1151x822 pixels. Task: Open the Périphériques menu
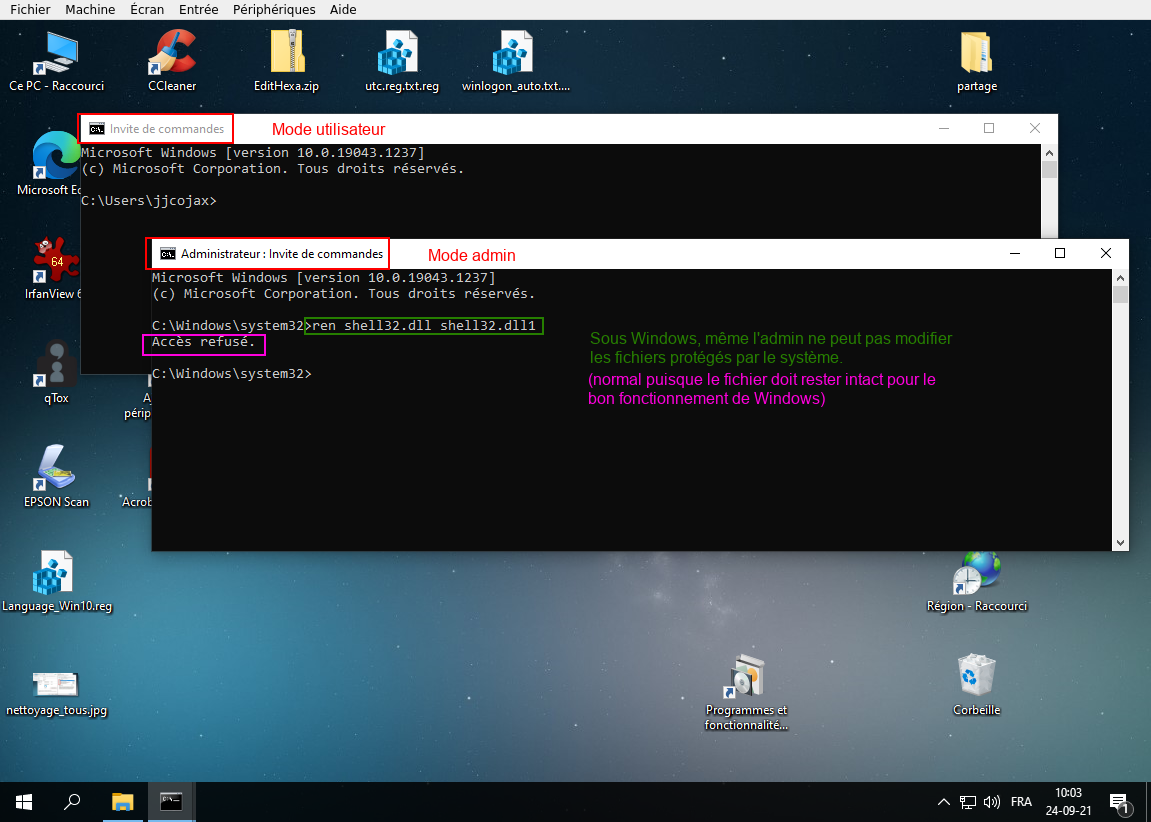[274, 9]
